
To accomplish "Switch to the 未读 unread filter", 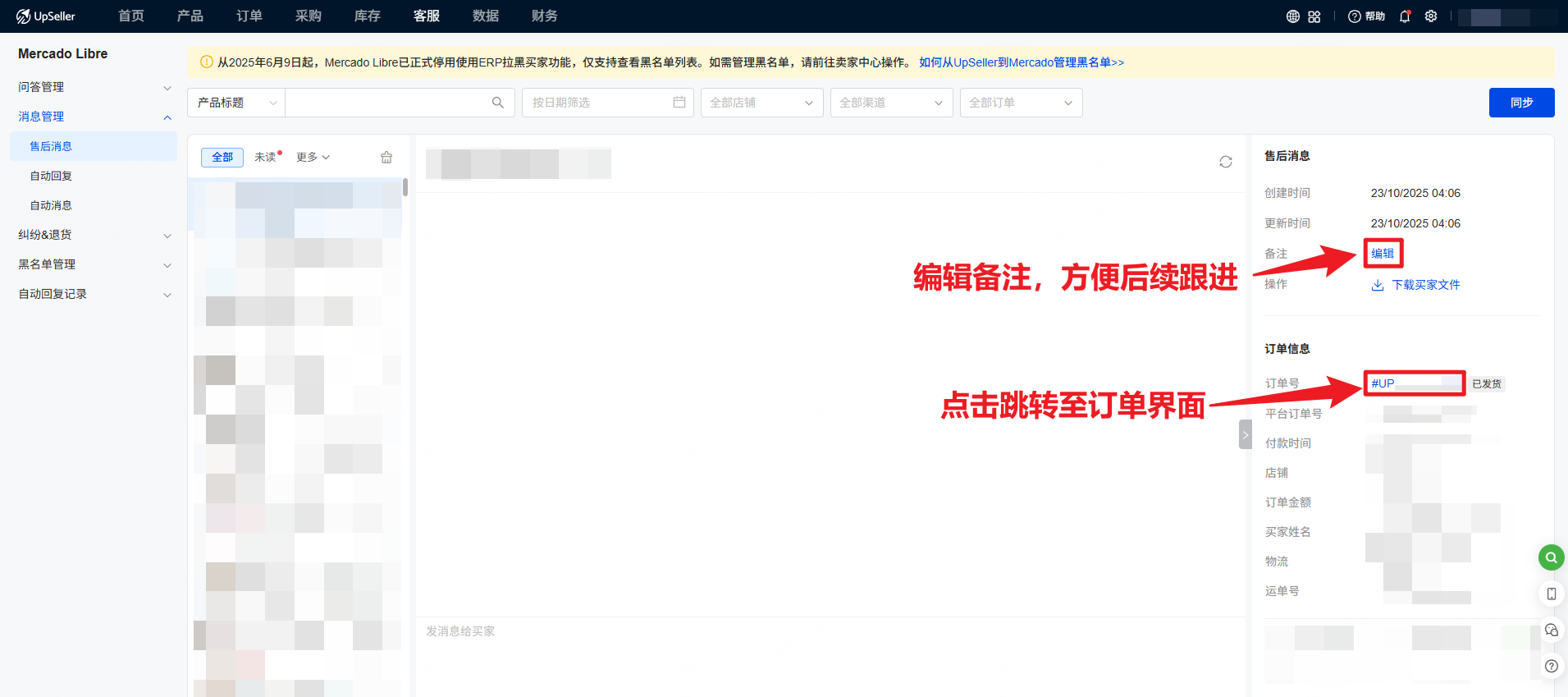I will (265, 157).
